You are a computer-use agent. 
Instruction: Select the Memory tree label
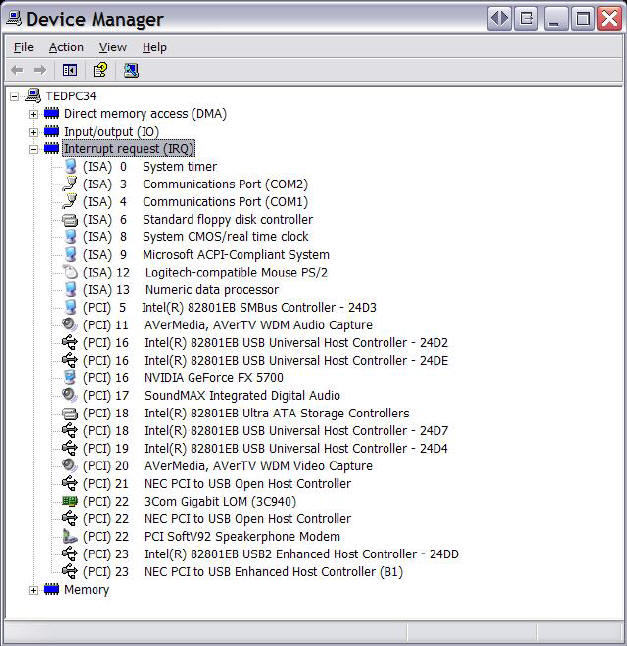tap(87, 590)
